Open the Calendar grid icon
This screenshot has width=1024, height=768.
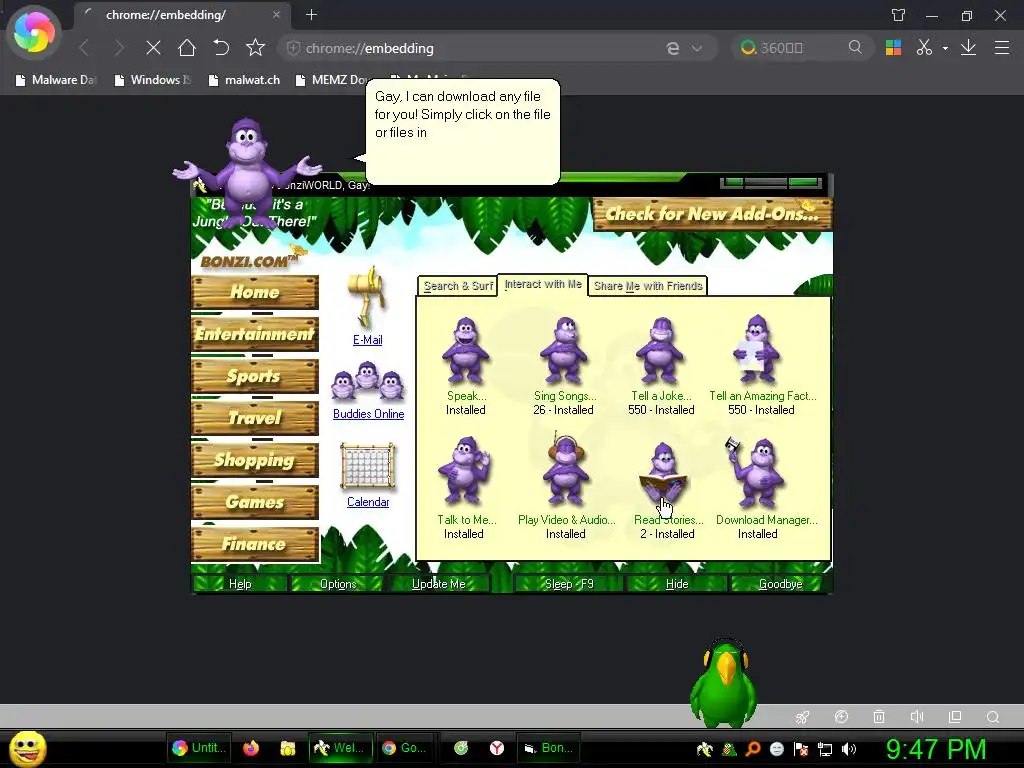pos(368,467)
